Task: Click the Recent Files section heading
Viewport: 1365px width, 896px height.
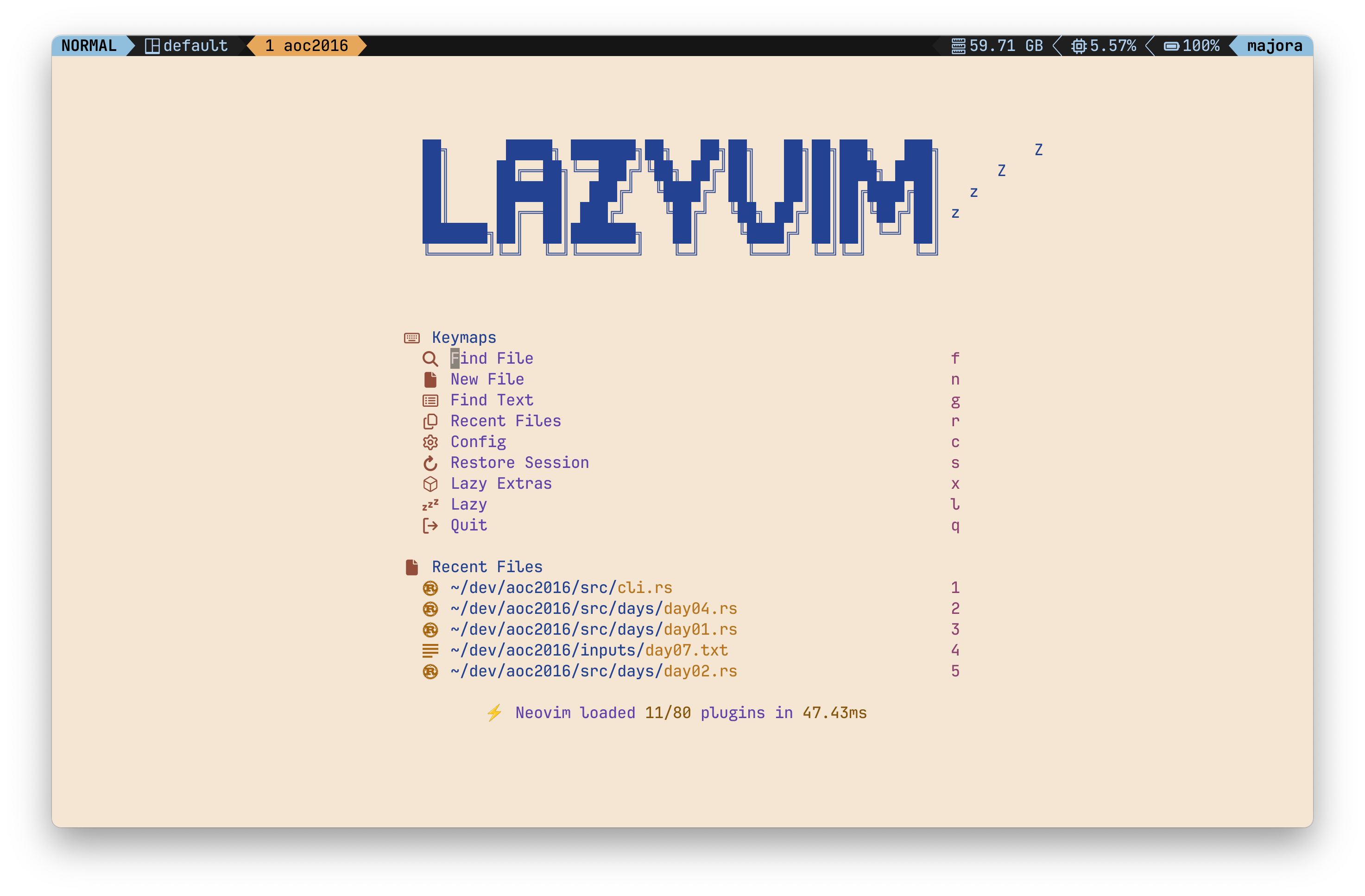Action: pyautogui.click(x=487, y=568)
